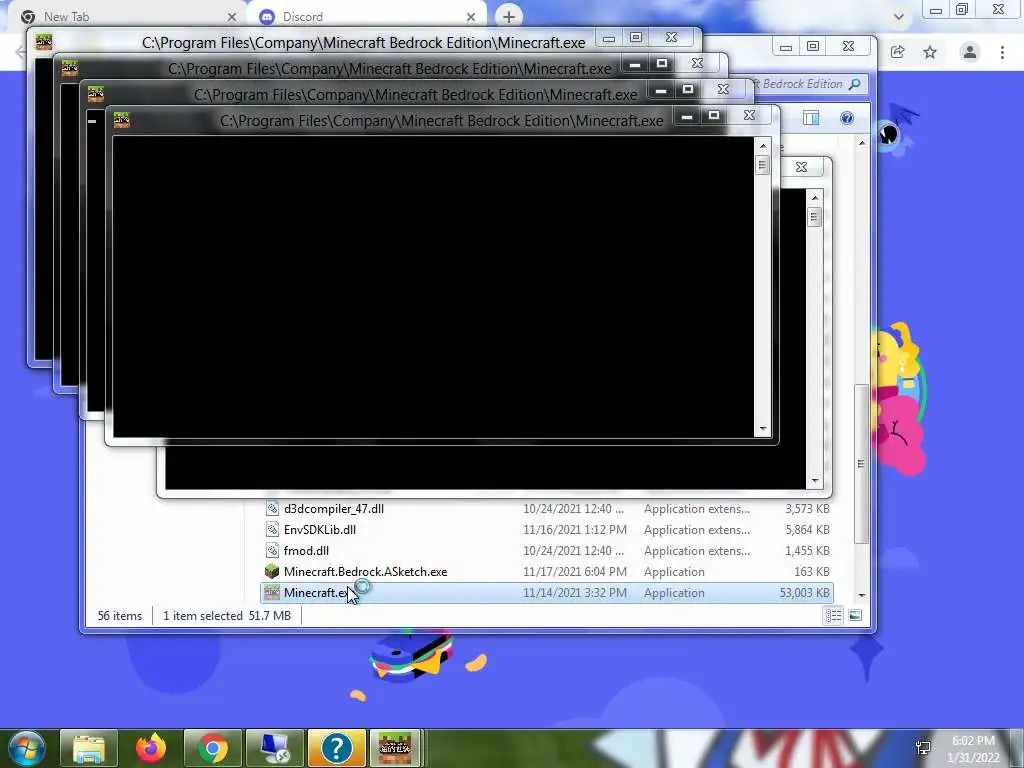Screen dimensions: 1024x768
Task: Click the fmod.dll file icon
Action: pyautogui.click(x=272, y=551)
